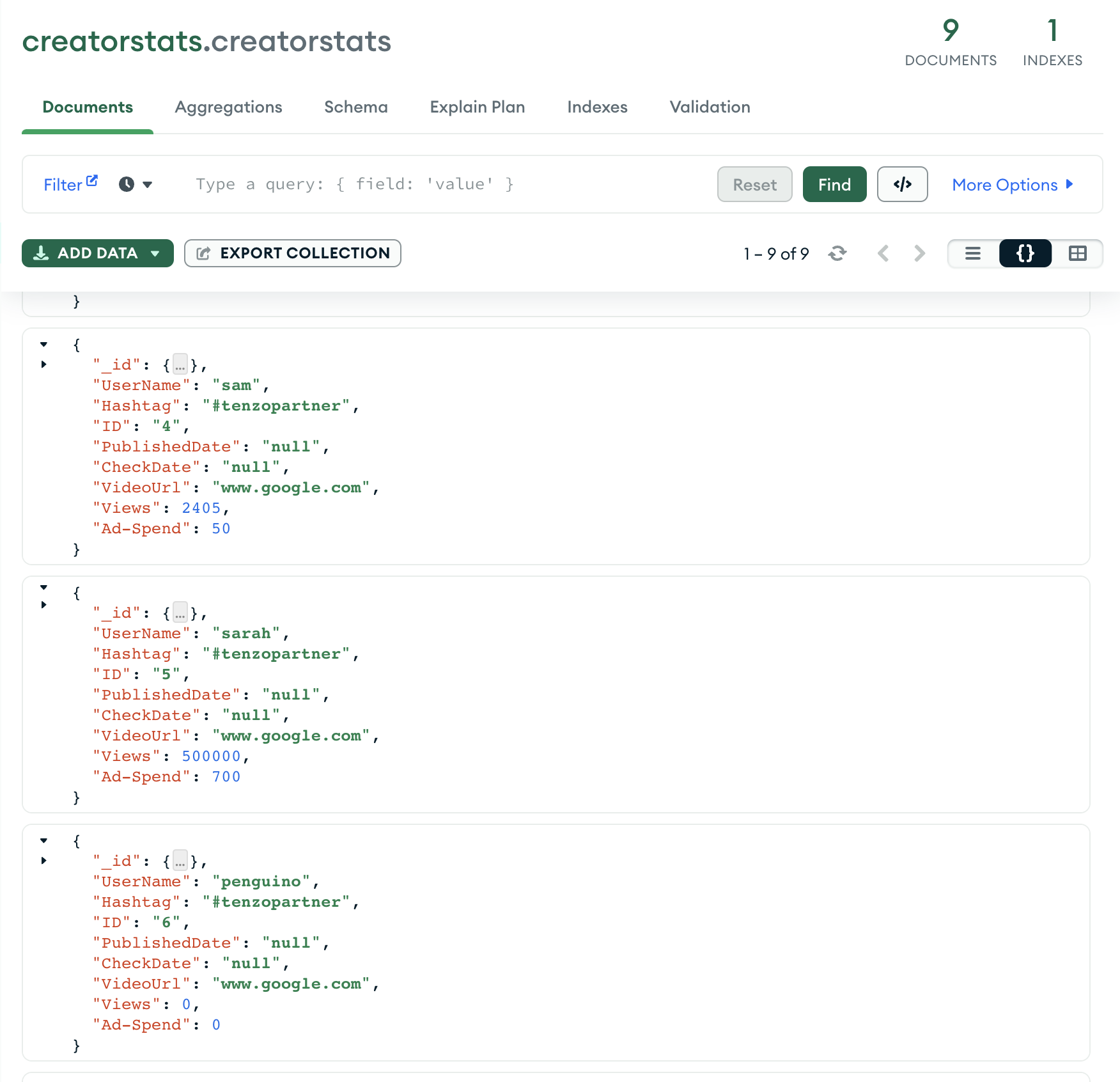Switch to JSON view
Viewport: 1120px width, 1082px height.
point(1025,254)
